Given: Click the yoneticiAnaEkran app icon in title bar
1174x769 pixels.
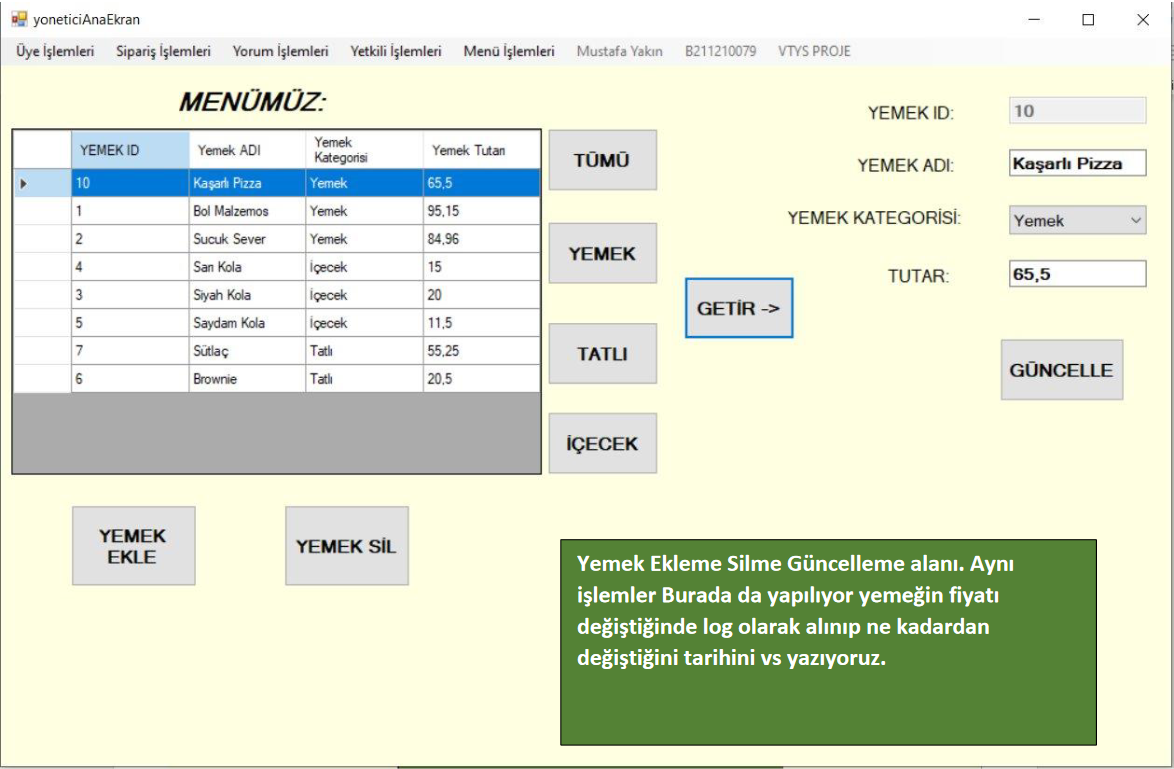Looking at the screenshot, I should tap(18, 19).
